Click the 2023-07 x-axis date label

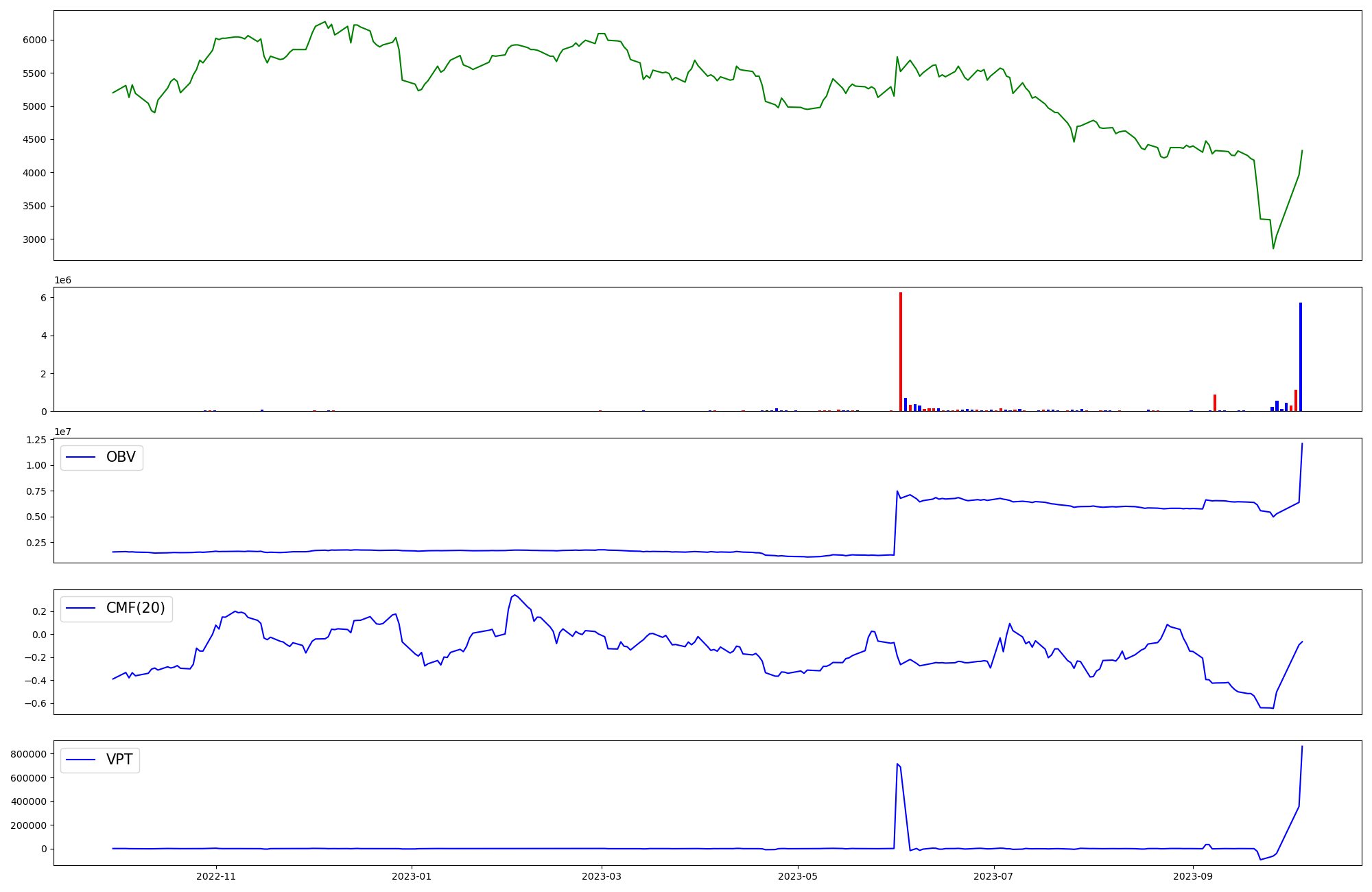(993, 876)
